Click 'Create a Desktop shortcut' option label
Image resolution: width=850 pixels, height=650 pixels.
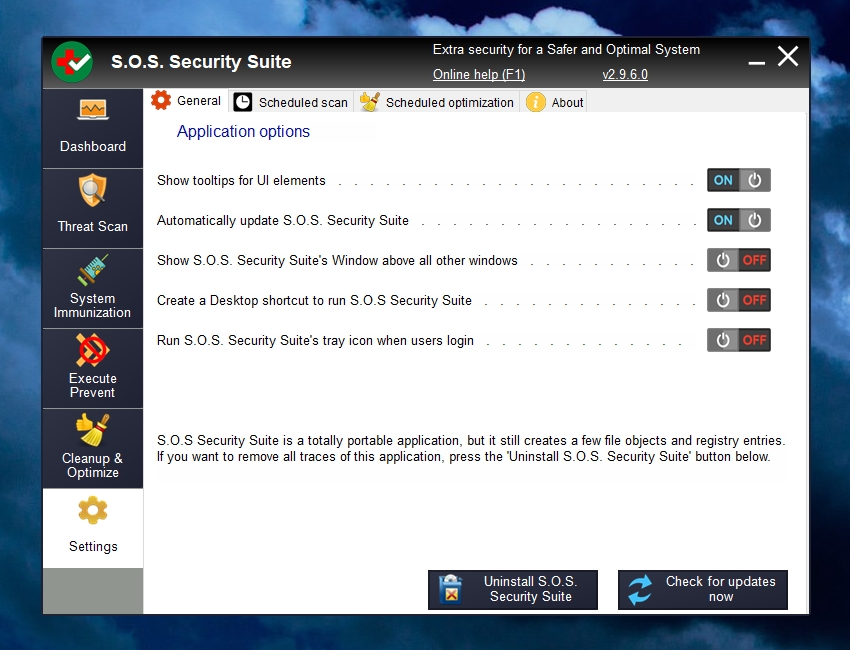[314, 300]
